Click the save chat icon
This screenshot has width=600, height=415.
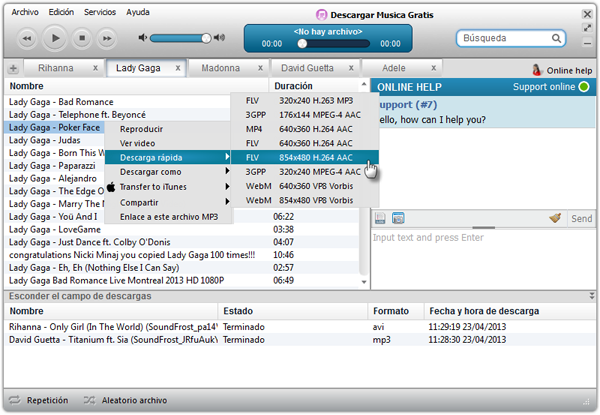point(380,218)
